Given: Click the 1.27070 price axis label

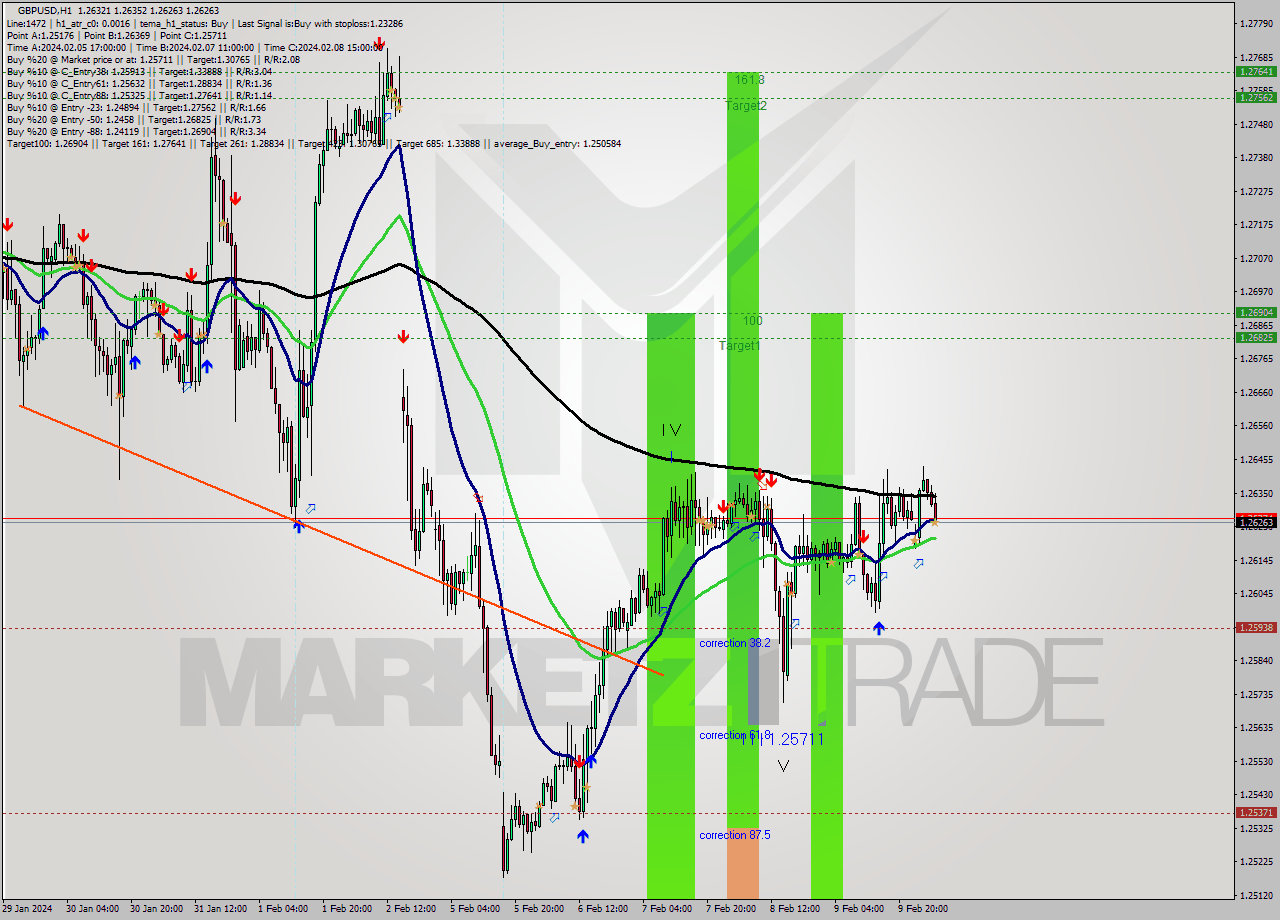Looking at the screenshot, I should (x=1256, y=258).
